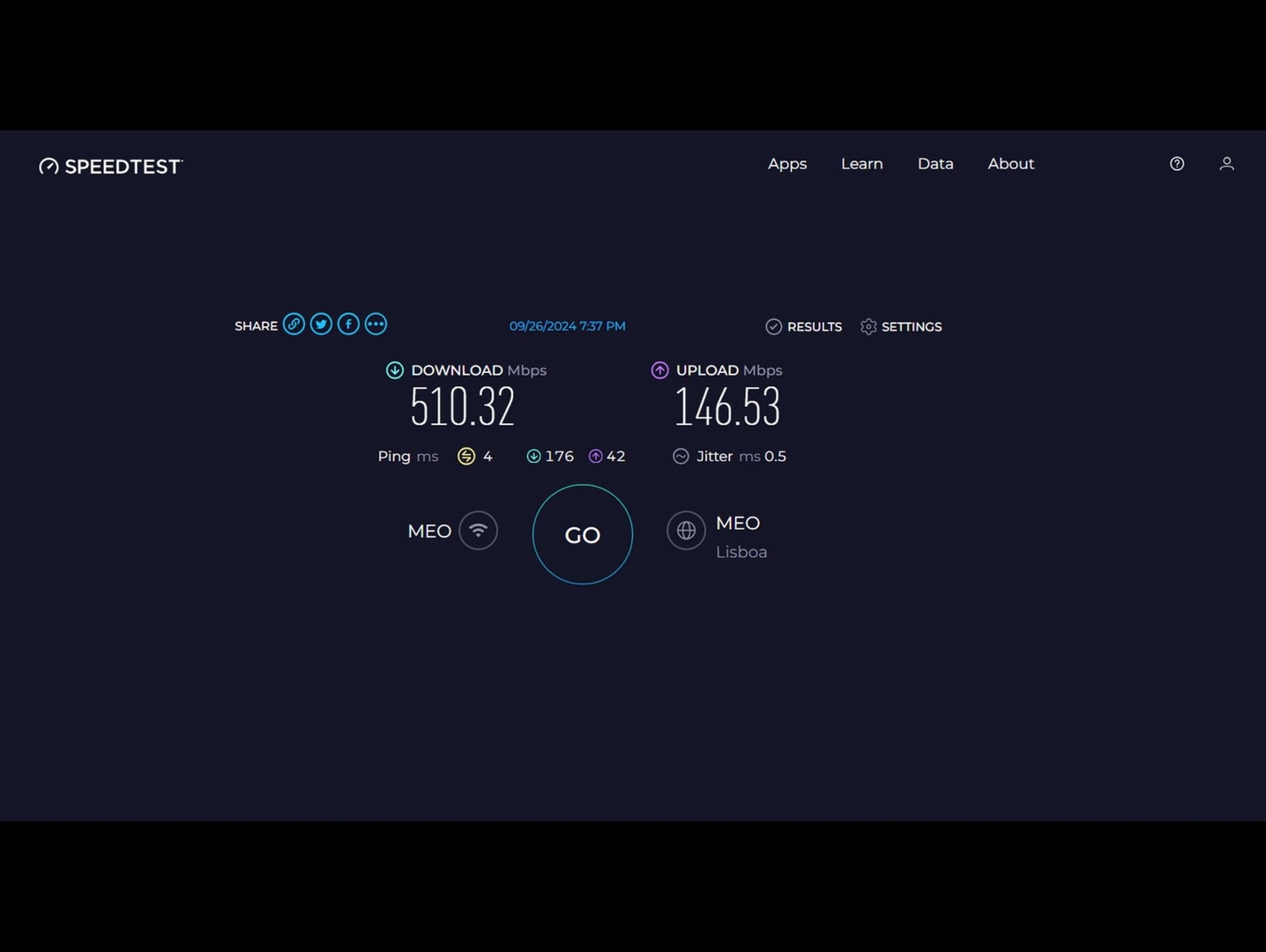Click the jitter wave icon
This screenshot has width=1266, height=952.
point(681,456)
